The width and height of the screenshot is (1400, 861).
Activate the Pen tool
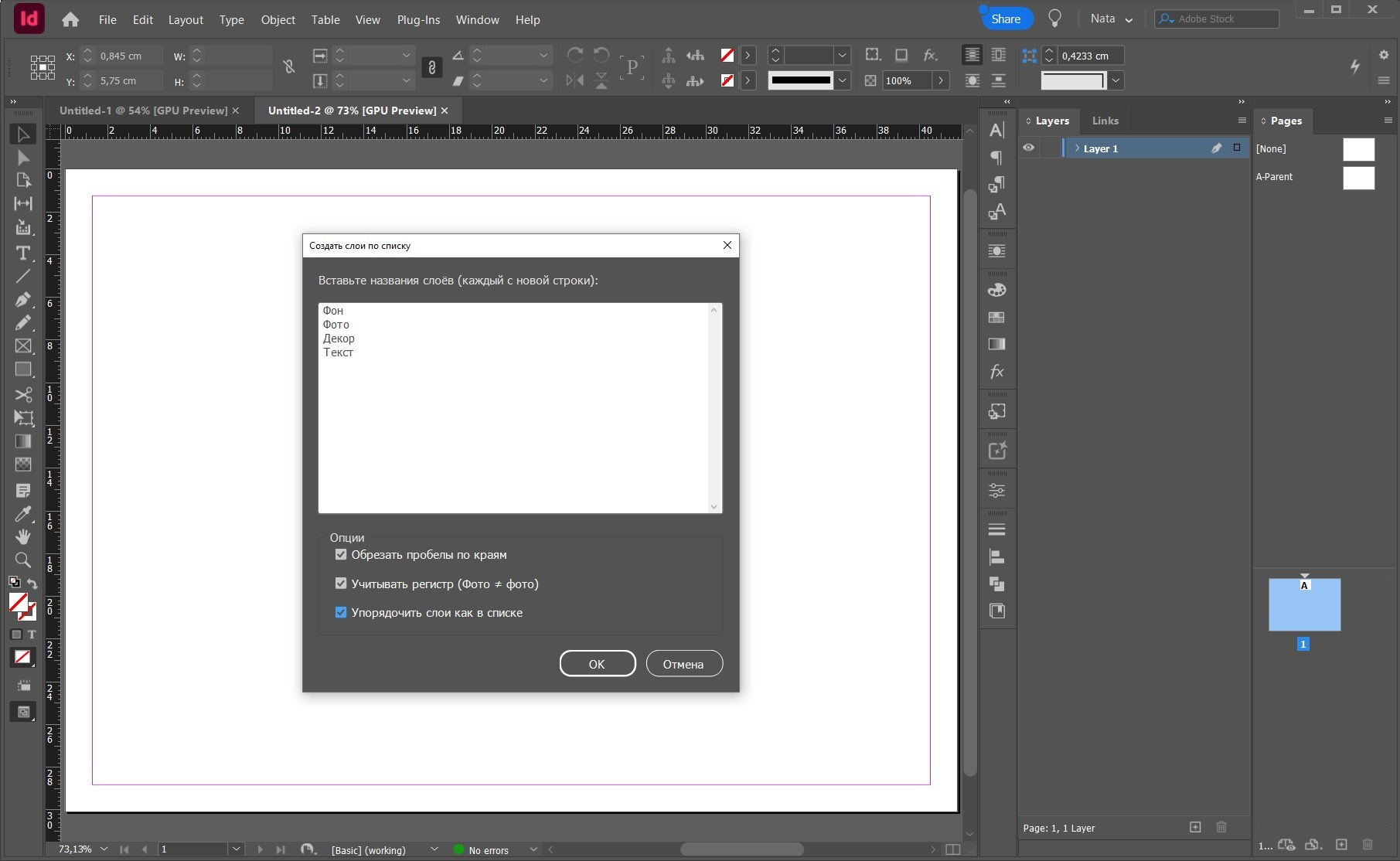23,301
